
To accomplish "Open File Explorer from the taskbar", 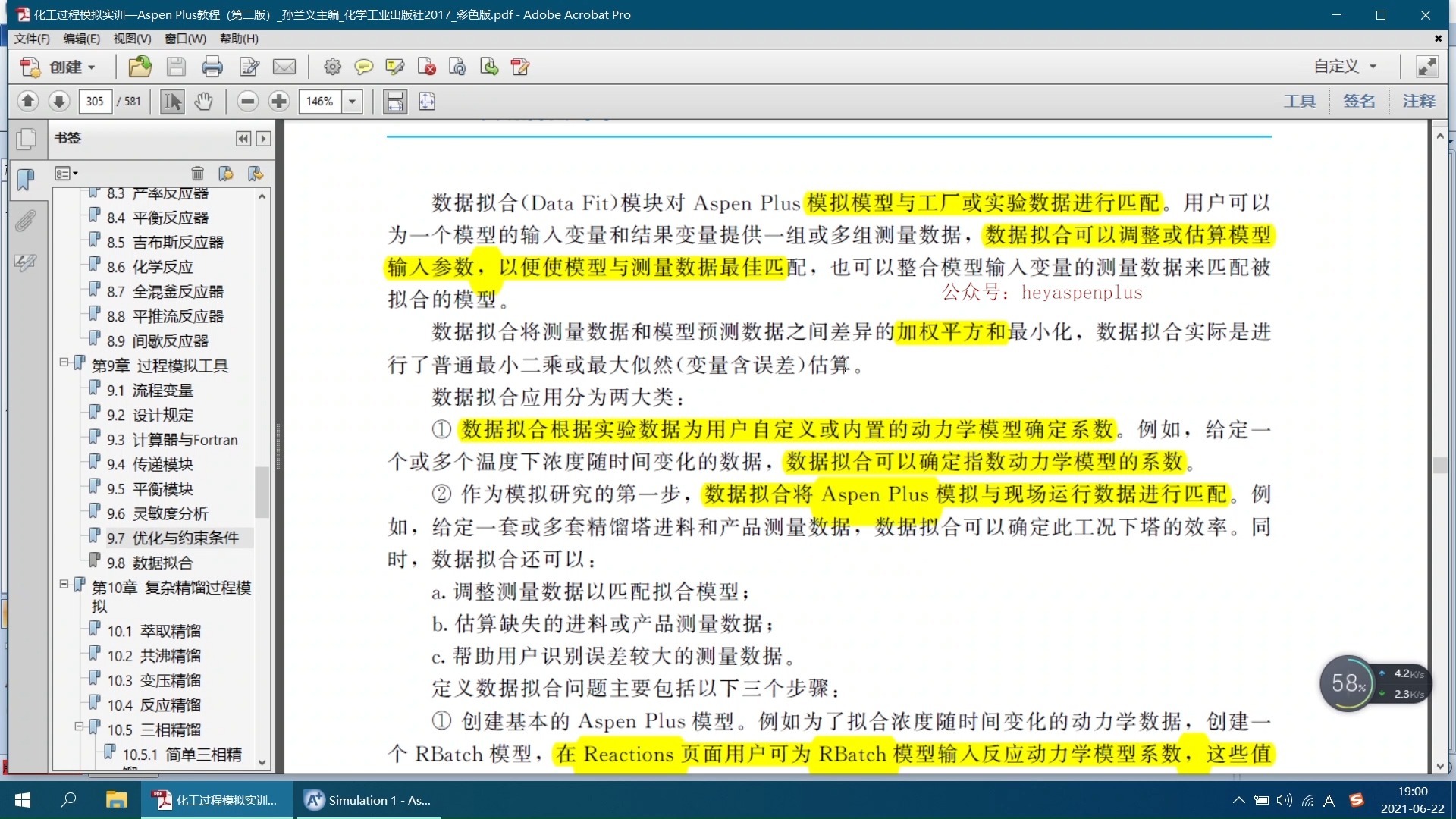I will coord(116,800).
